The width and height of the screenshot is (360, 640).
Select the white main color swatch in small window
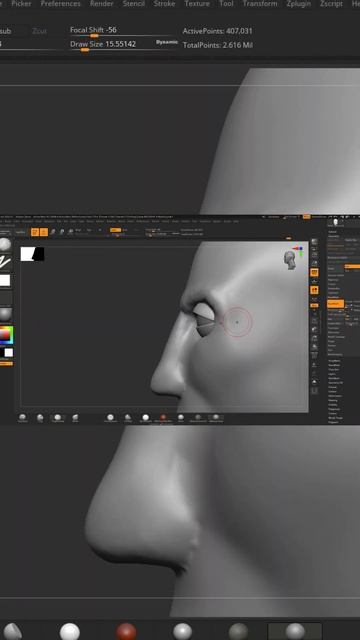[9, 353]
